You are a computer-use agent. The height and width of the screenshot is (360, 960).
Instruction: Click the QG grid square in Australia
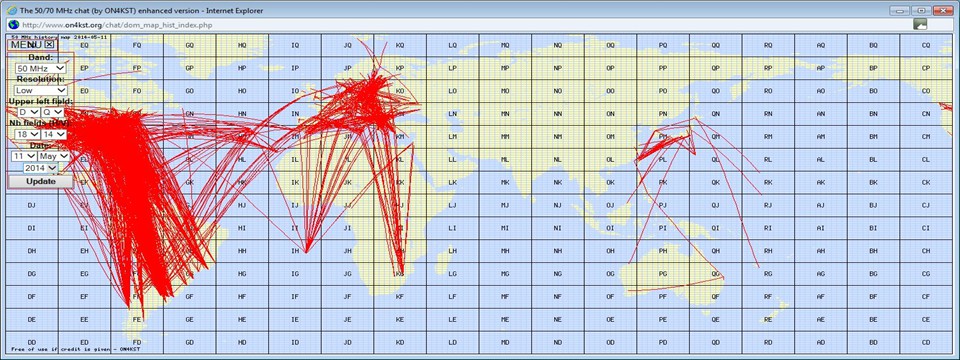tap(715, 274)
